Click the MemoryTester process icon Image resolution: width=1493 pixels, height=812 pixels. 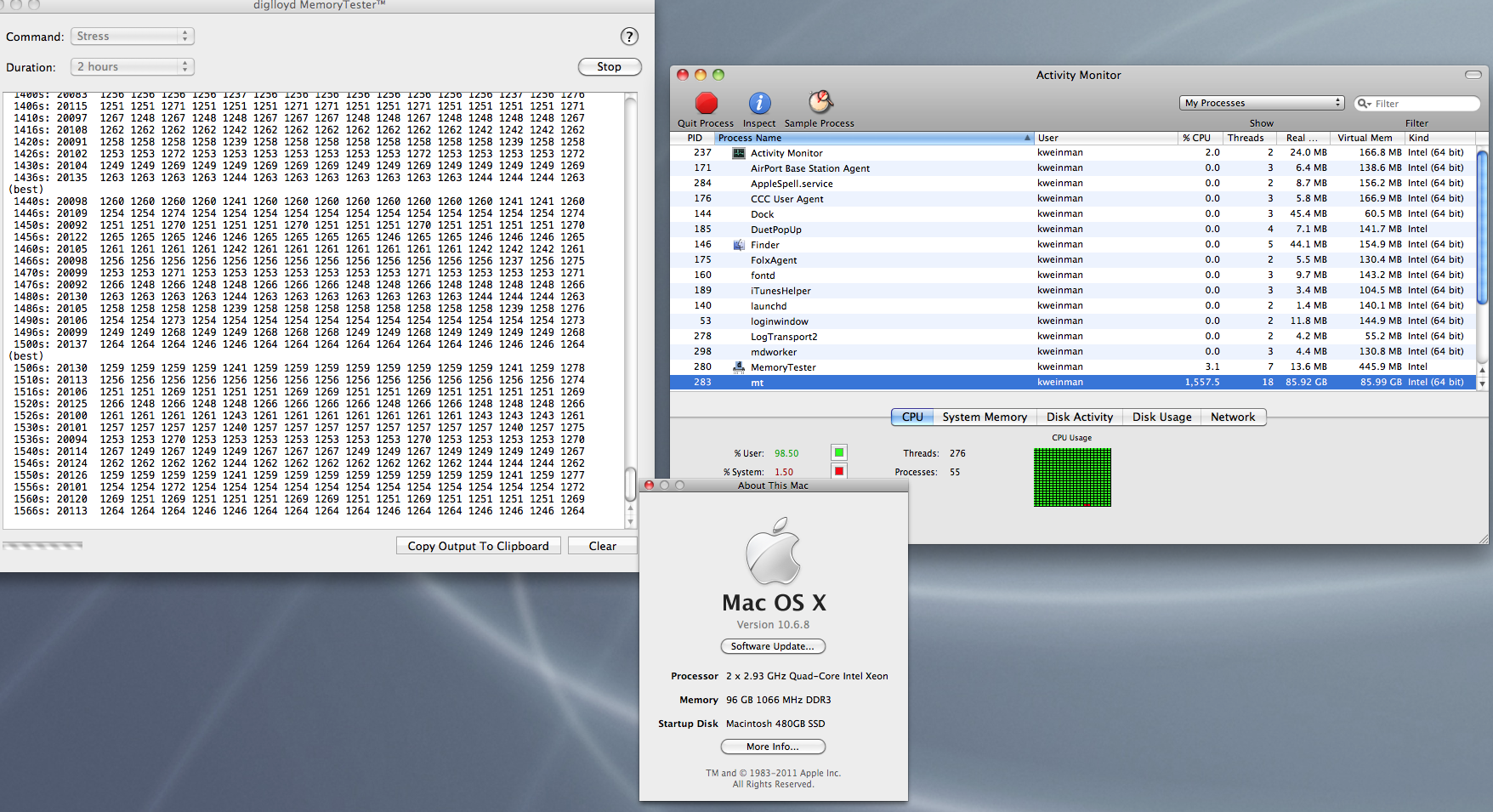(739, 367)
